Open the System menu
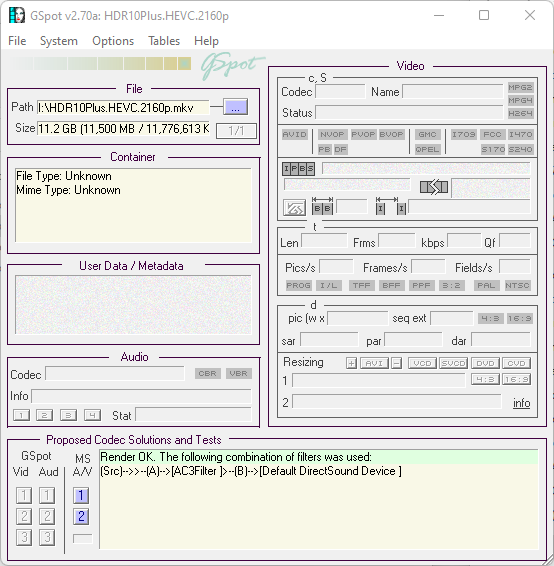Screen dimensions: 554x566 click(58, 41)
